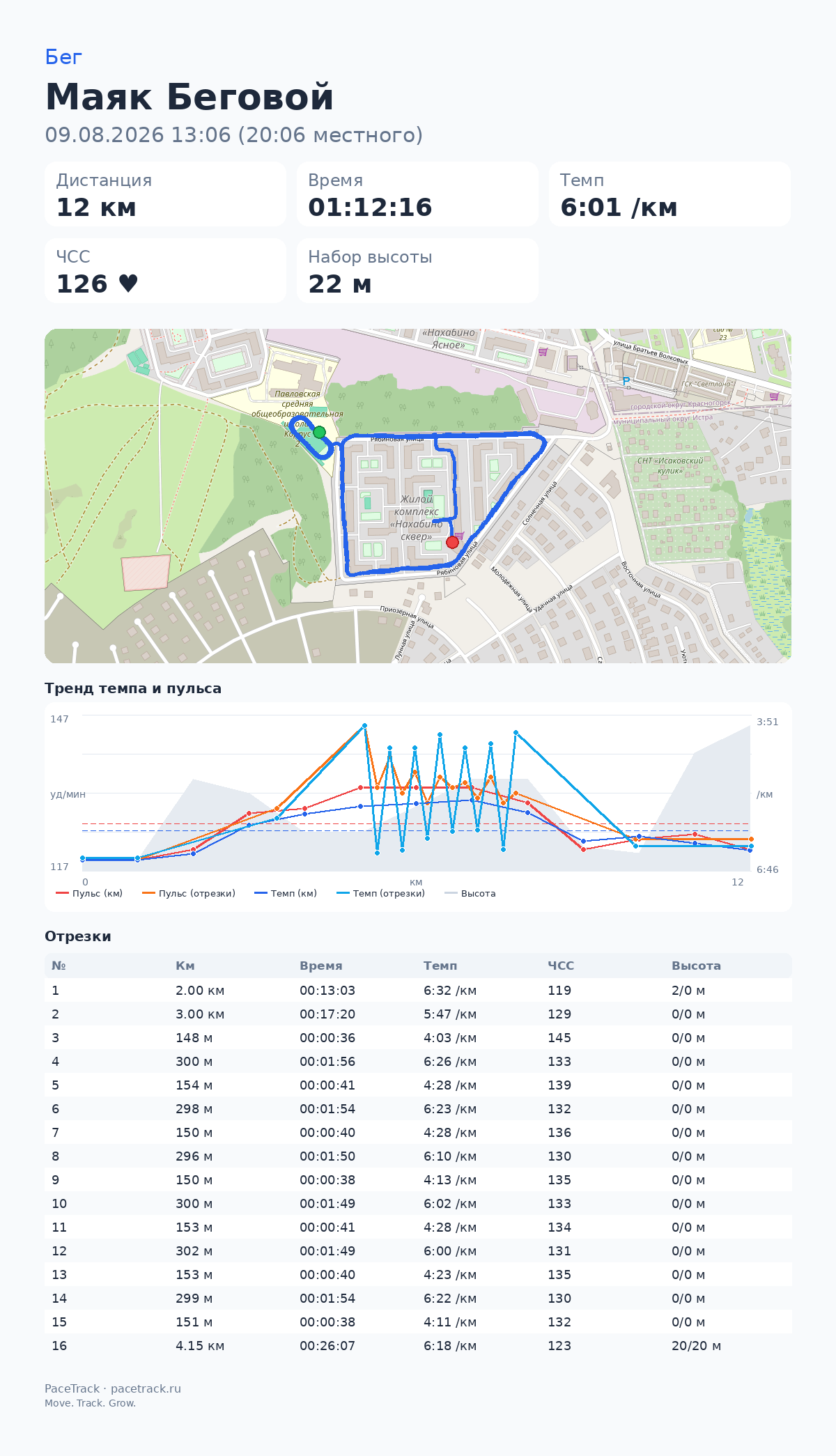Toggle the Пульс (отрезки) legend entry

pyautogui.click(x=189, y=893)
